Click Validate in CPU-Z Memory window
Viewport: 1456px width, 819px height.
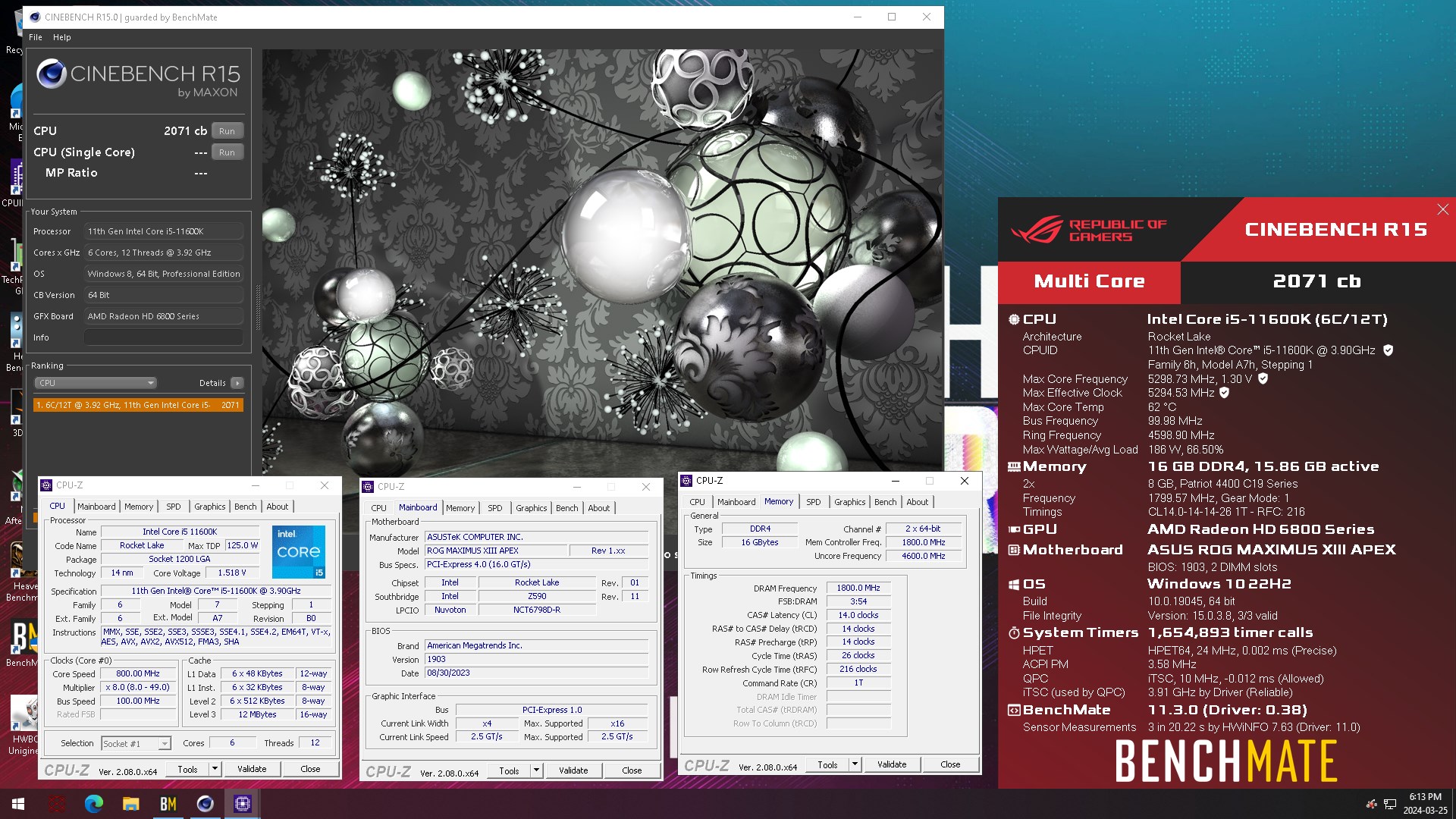(x=892, y=764)
